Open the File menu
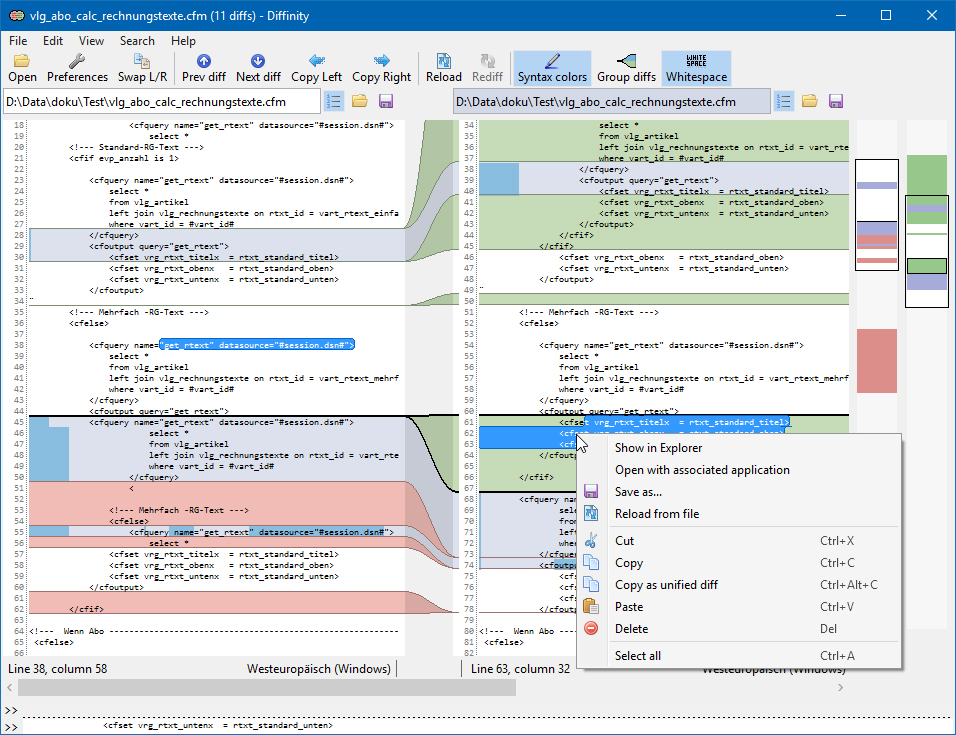This screenshot has height=735, width=956. point(18,41)
